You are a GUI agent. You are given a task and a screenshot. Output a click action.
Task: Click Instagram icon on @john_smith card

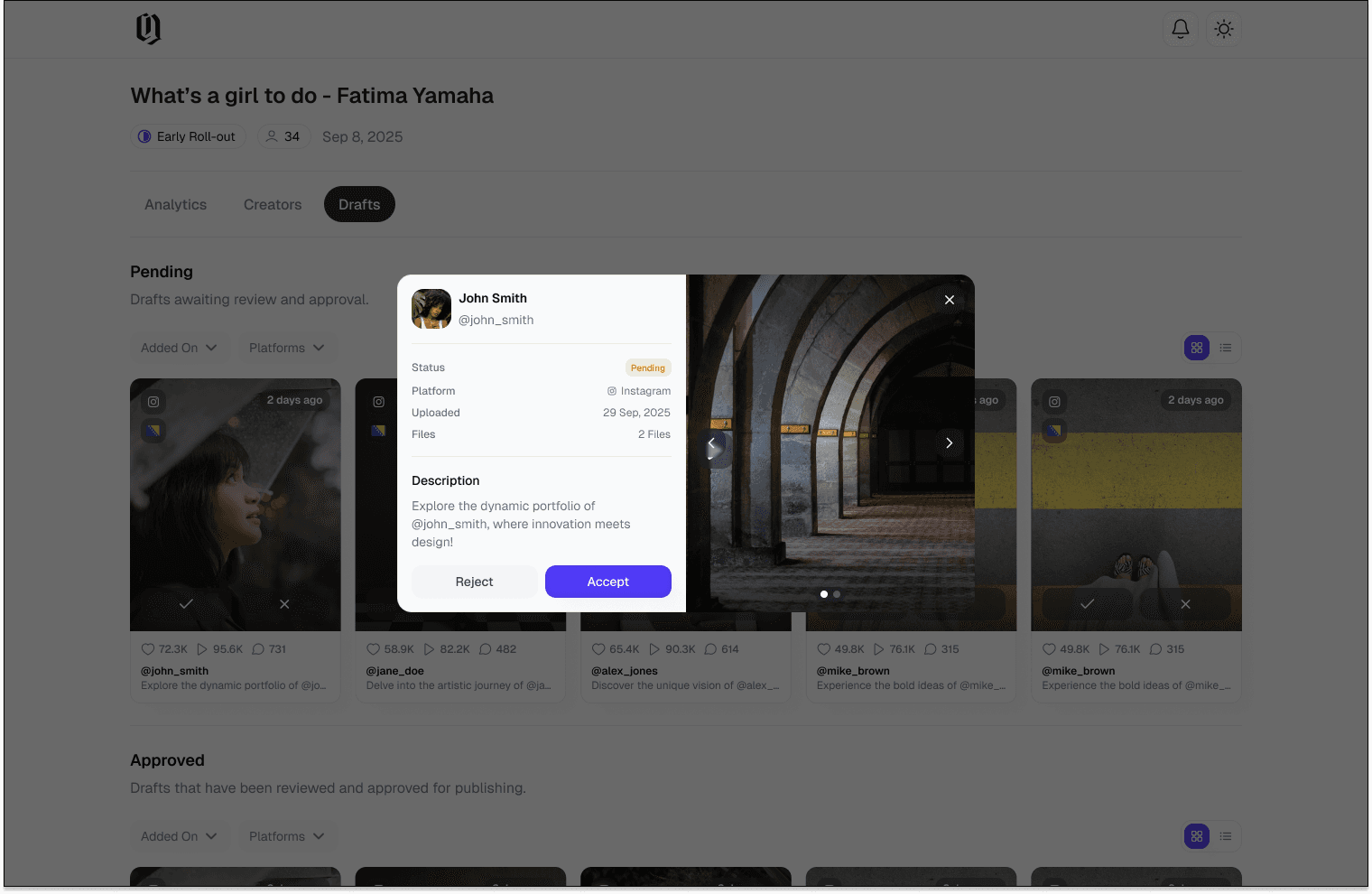153,402
